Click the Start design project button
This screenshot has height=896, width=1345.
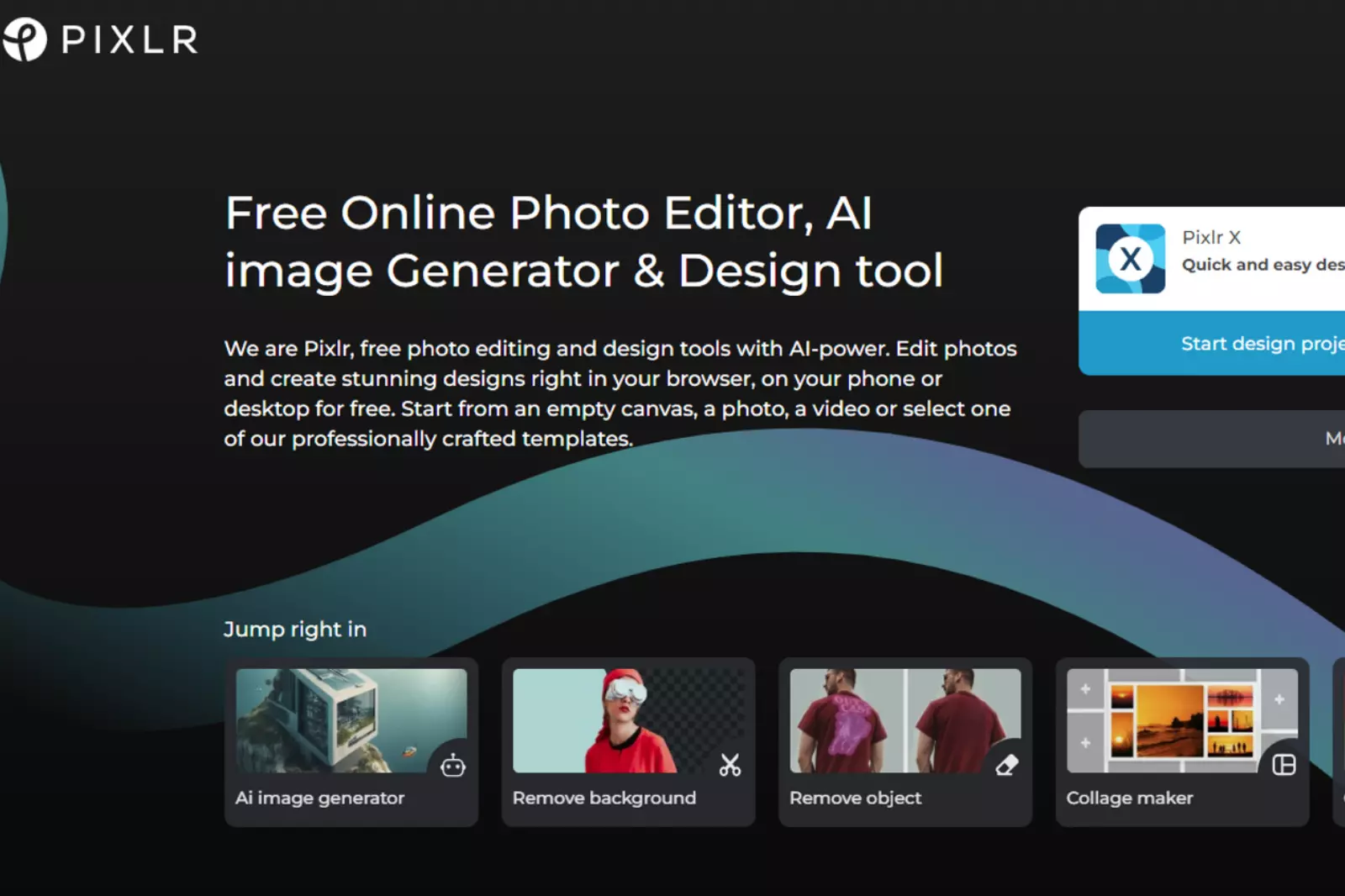[x=1211, y=343]
